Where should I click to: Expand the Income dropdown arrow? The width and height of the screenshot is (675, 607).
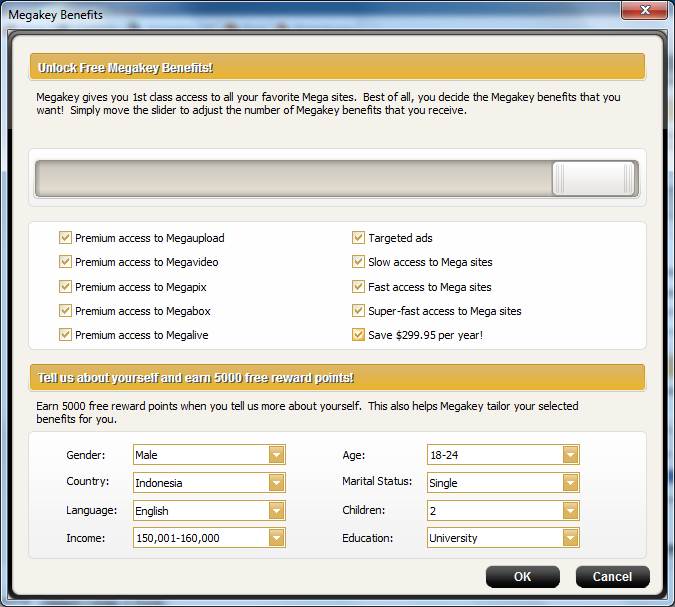tap(276, 538)
